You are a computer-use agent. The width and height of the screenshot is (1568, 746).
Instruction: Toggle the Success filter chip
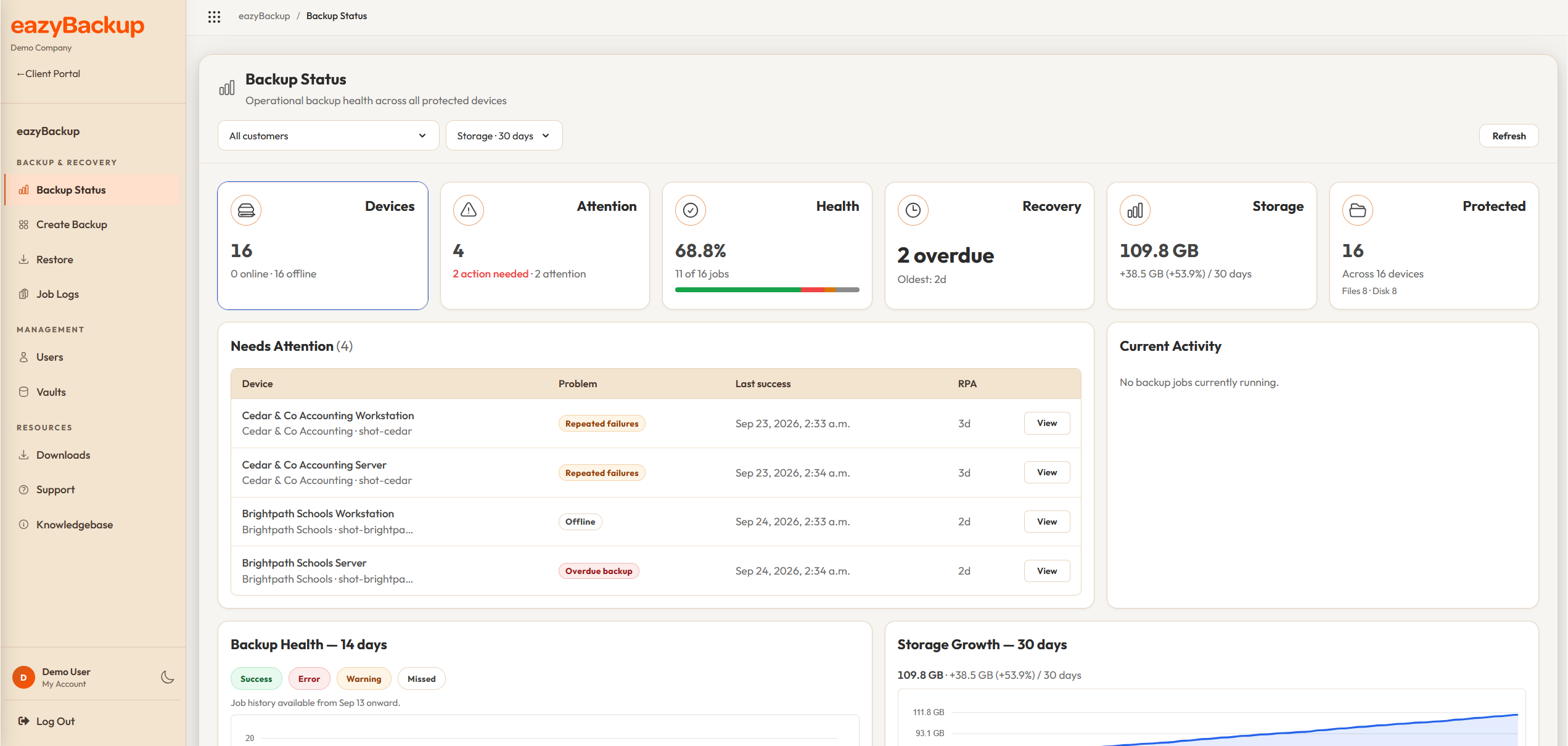[256, 679]
